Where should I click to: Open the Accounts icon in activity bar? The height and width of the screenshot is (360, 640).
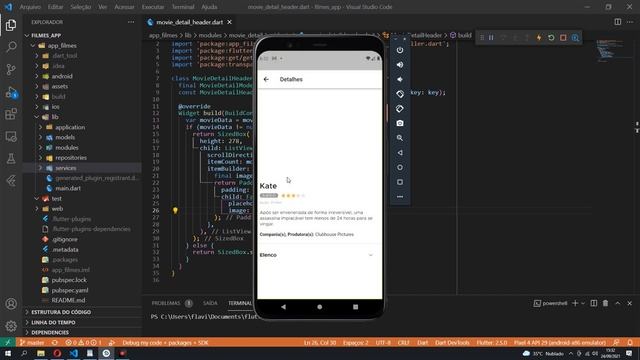11,304
